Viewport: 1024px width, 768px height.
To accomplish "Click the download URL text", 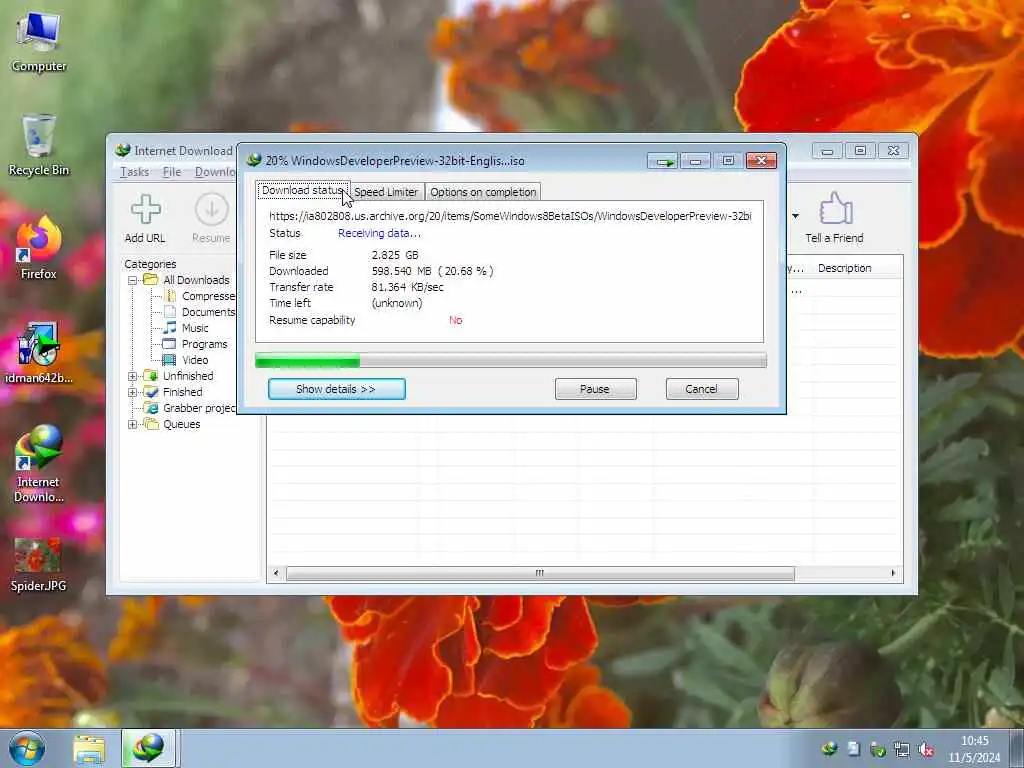I will (x=510, y=216).
